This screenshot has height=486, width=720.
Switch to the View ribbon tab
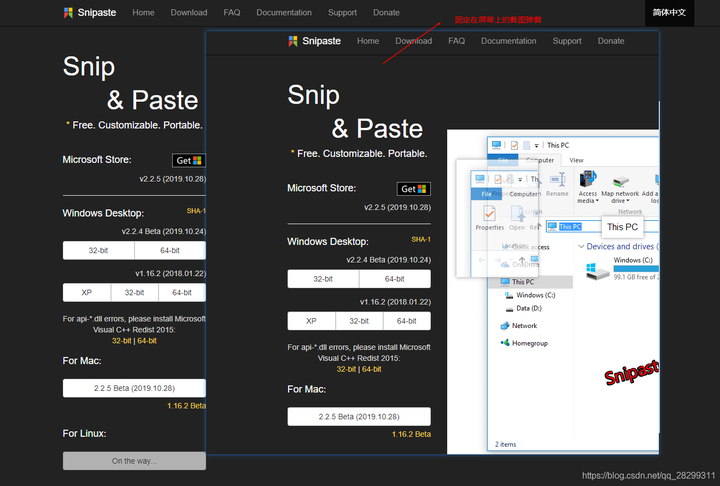pos(576,160)
